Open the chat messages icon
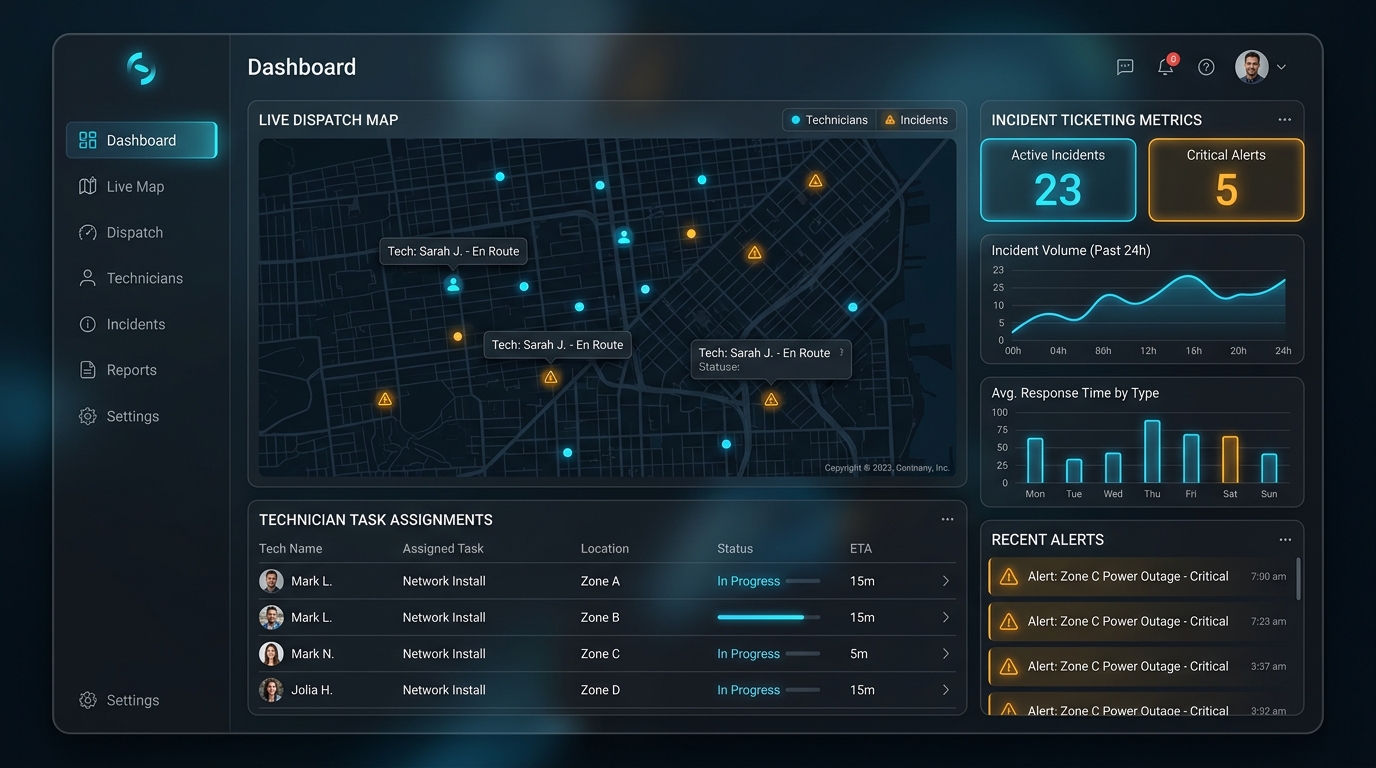 [x=1125, y=67]
